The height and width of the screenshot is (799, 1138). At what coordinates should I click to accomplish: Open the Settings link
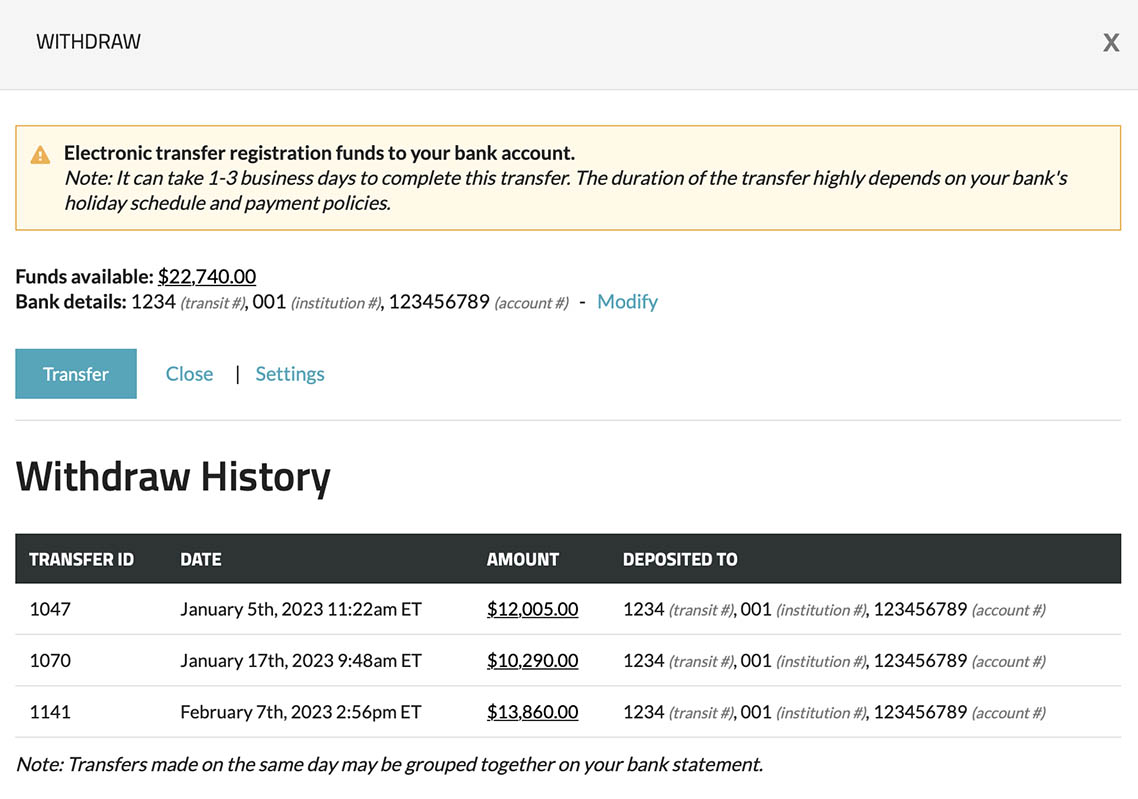[x=290, y=374]
